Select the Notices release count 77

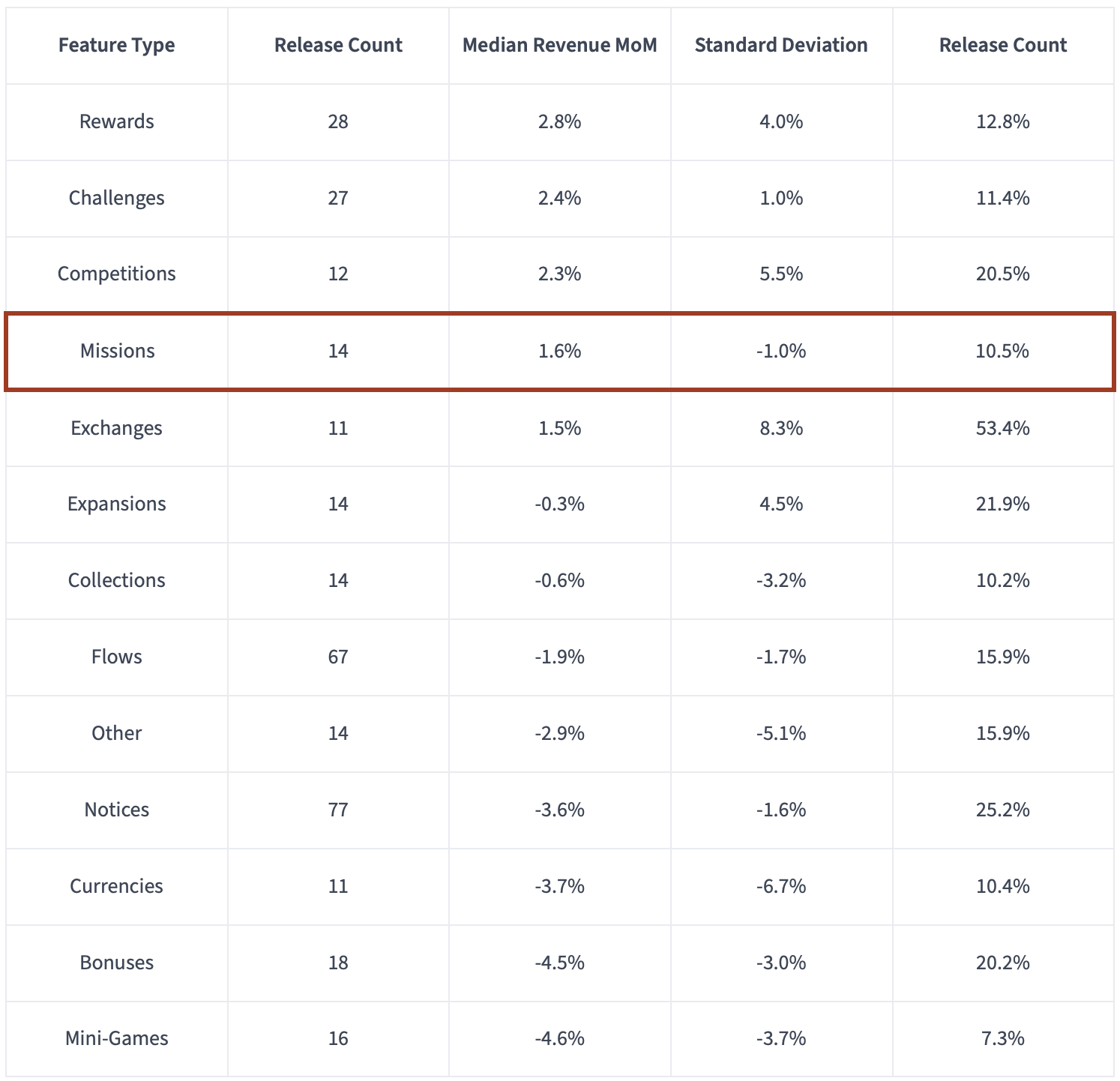[x=338, y=810]
